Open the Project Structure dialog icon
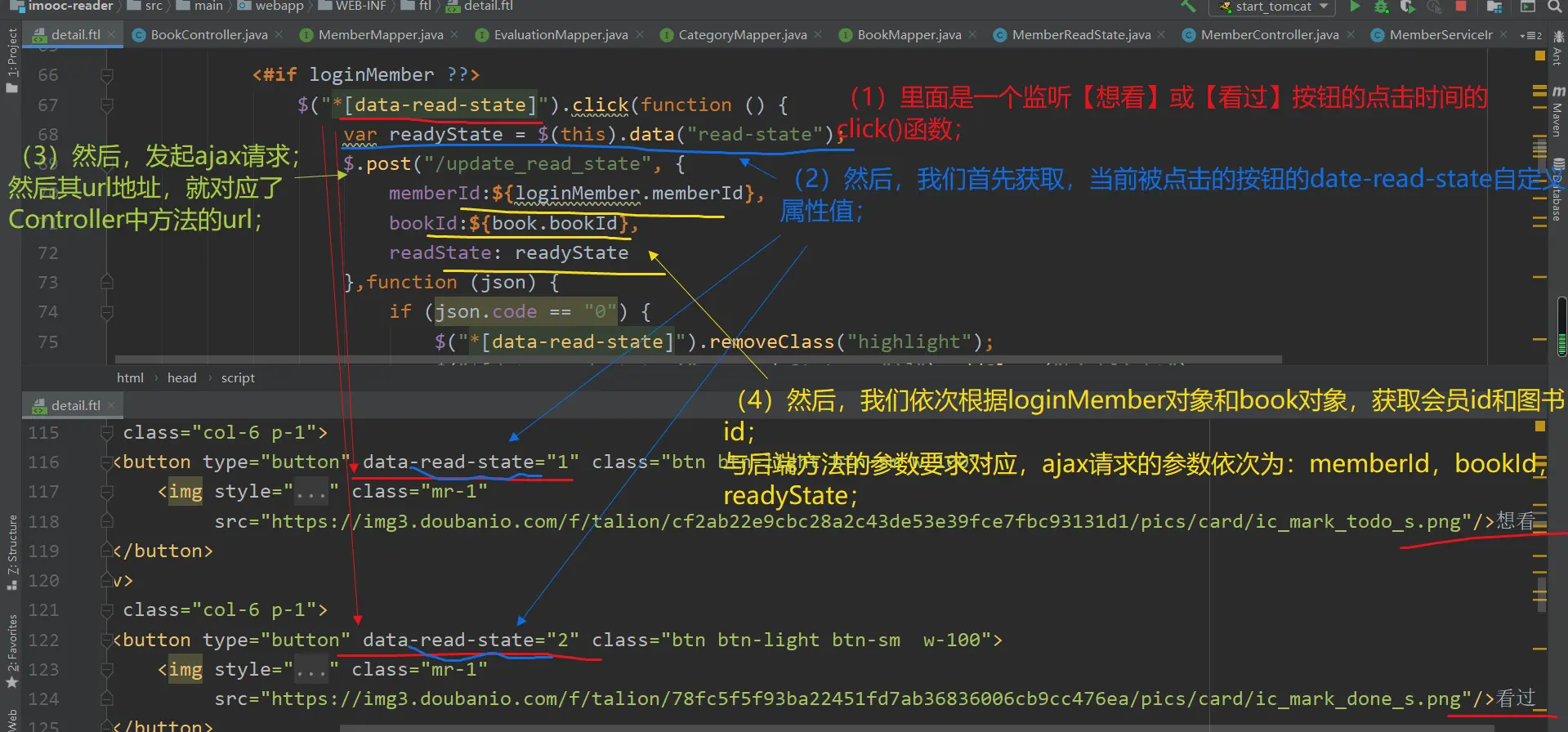1568x732 pixels. (x=1494, y=7)
